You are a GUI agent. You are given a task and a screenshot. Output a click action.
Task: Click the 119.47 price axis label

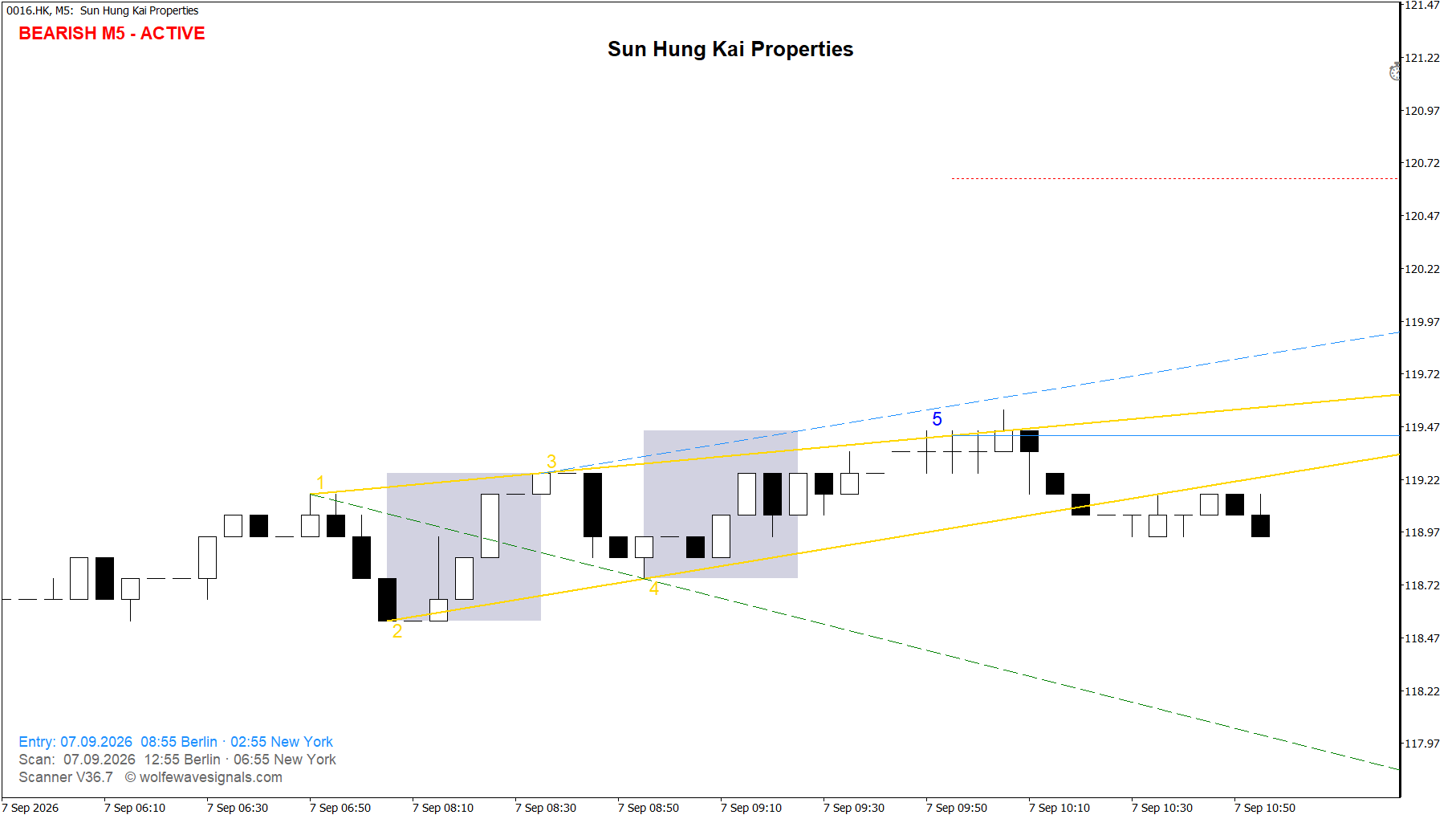pos(1422,427)
